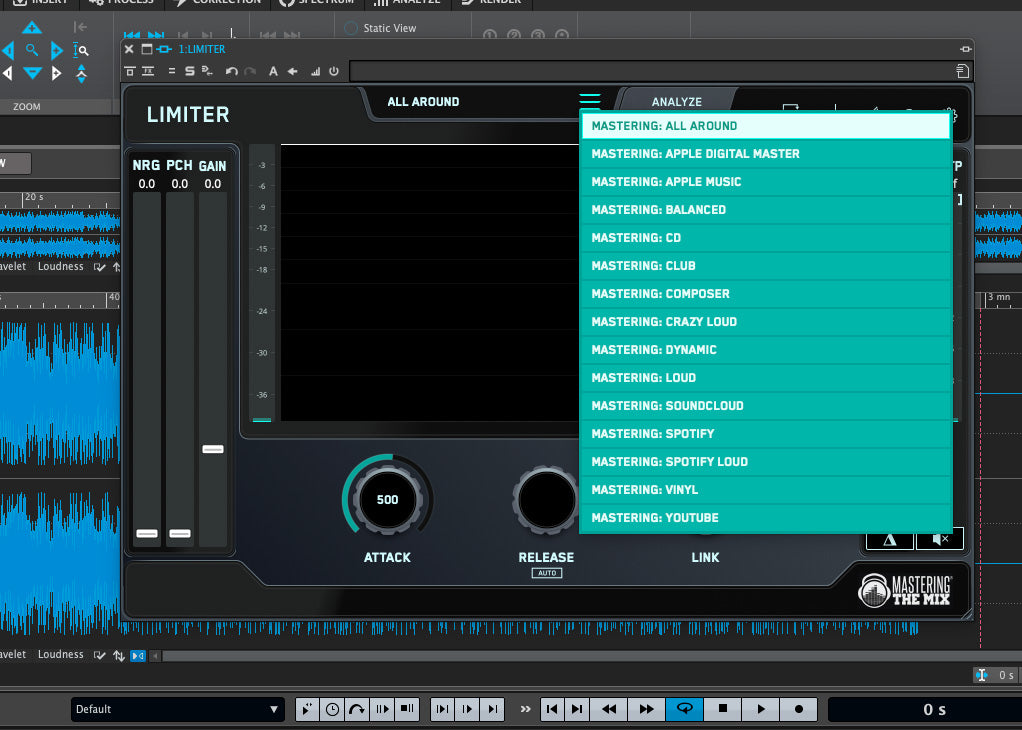Screen dimensions: 1022x730
Task: Click the undo arrow in plugin toolbar
Action: point(231,71)
